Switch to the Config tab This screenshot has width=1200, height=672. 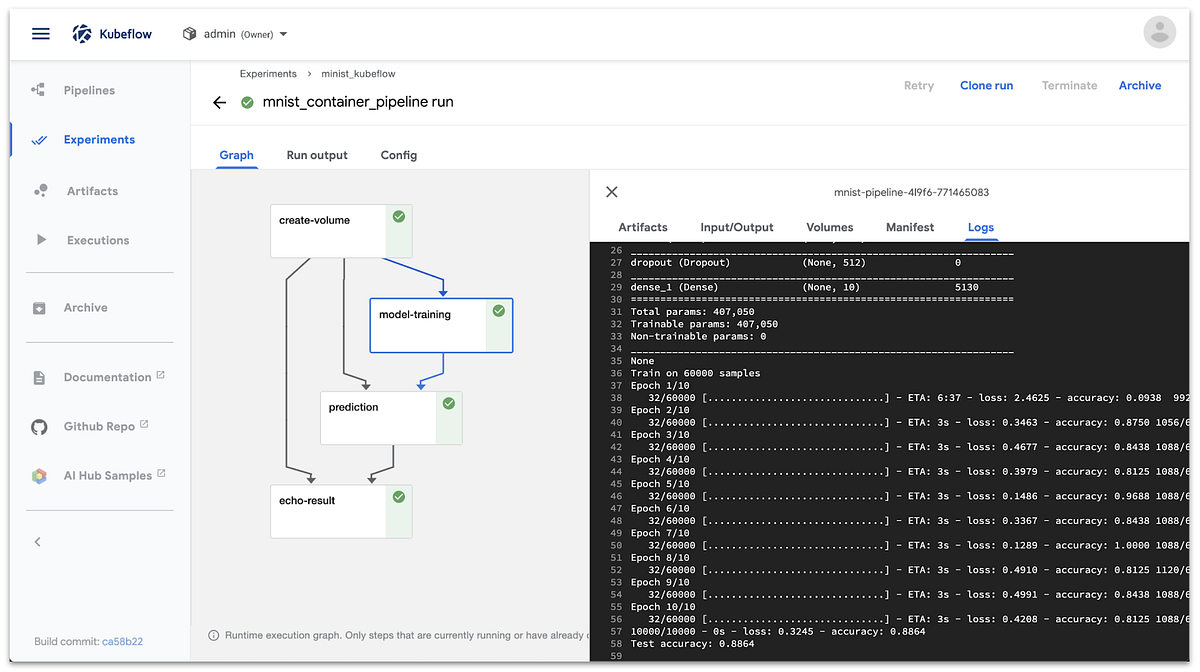coord(398,155)
